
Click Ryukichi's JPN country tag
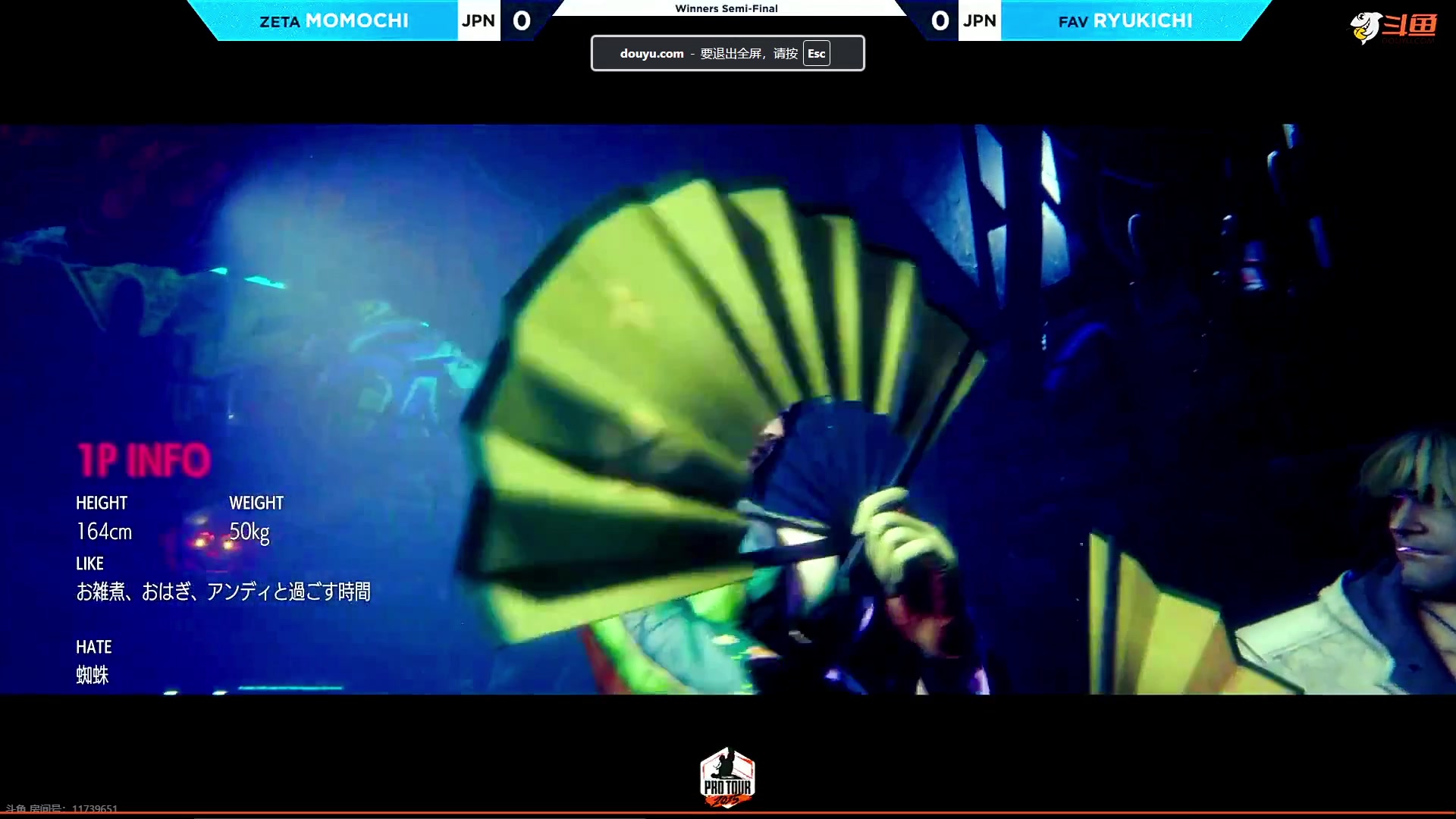(x=980, y=20)
